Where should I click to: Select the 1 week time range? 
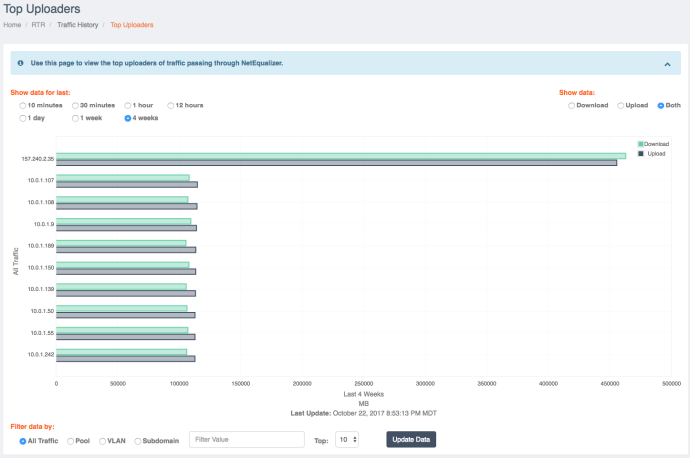(74, 118)
